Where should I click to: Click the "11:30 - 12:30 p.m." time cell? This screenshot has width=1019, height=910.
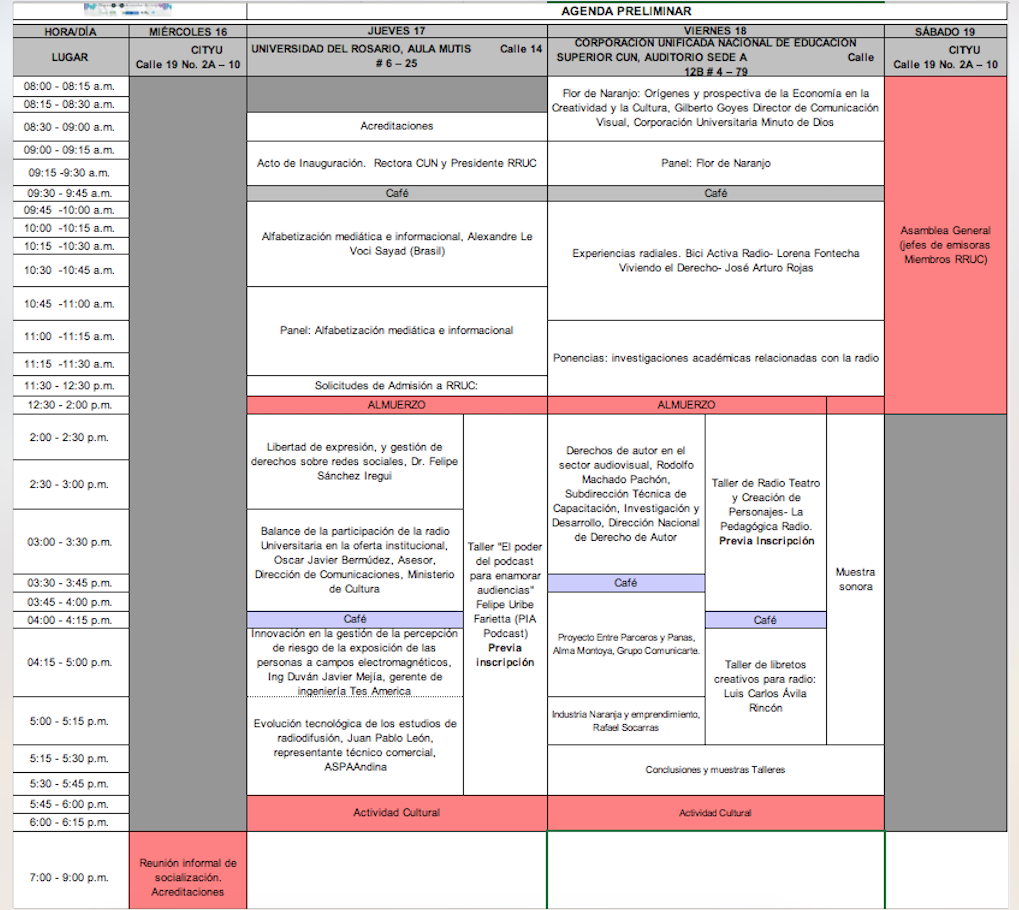pyautogui.click(x=70, y=386)
